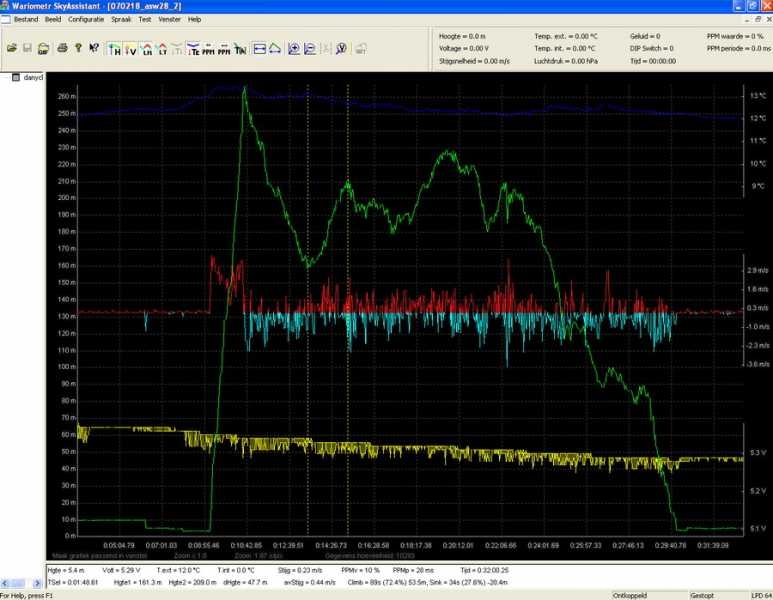Click the 0:14:26.73 time axis label
773x600 pixels.
[331, 545]
